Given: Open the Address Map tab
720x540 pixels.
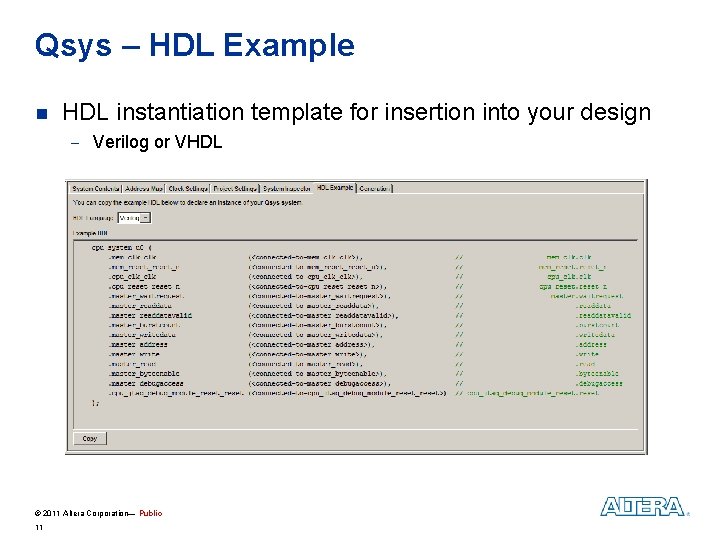Looking at the screenshot, I should pos(144,188).
